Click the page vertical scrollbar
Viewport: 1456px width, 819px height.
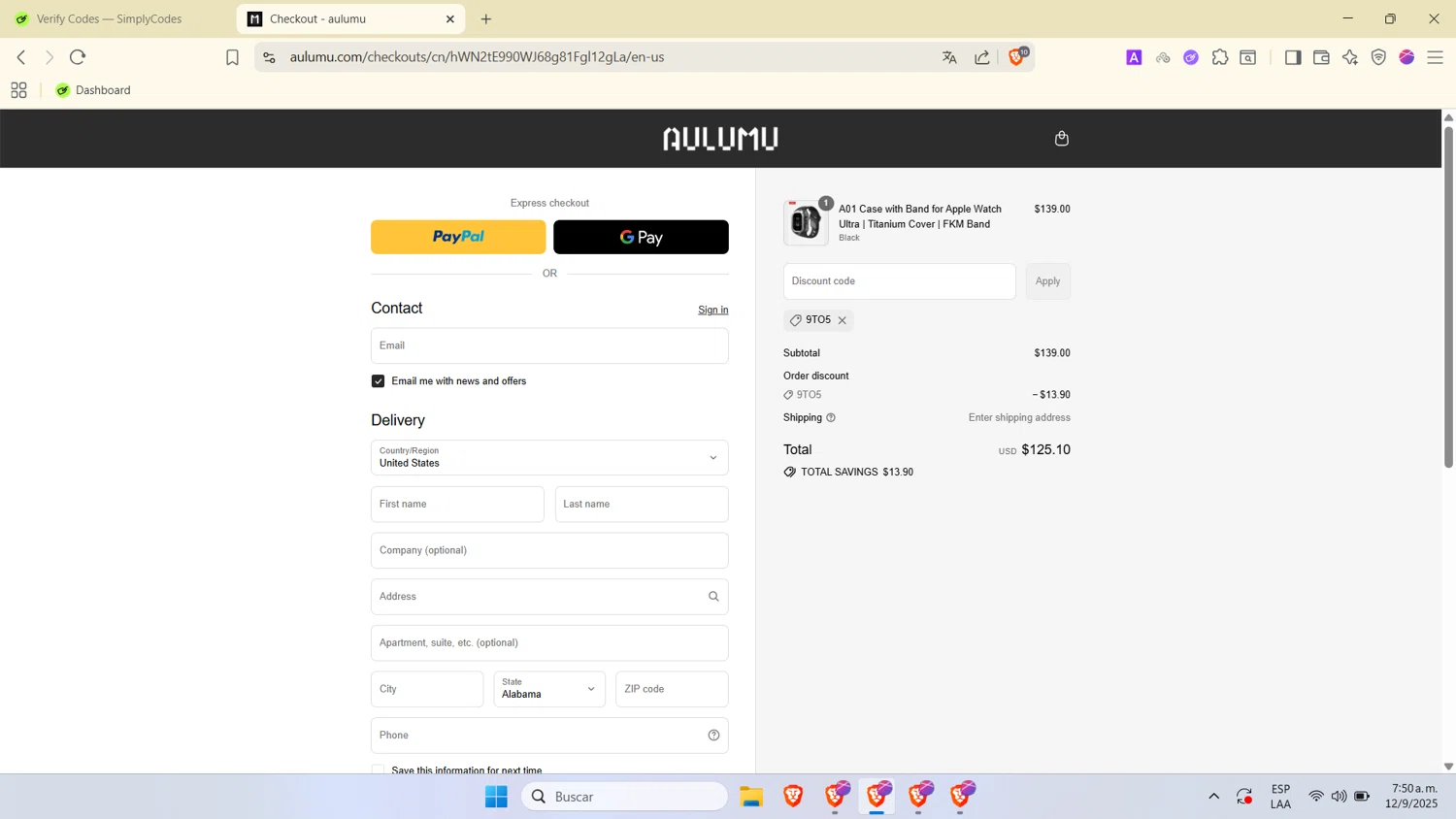click(1448, 296)
